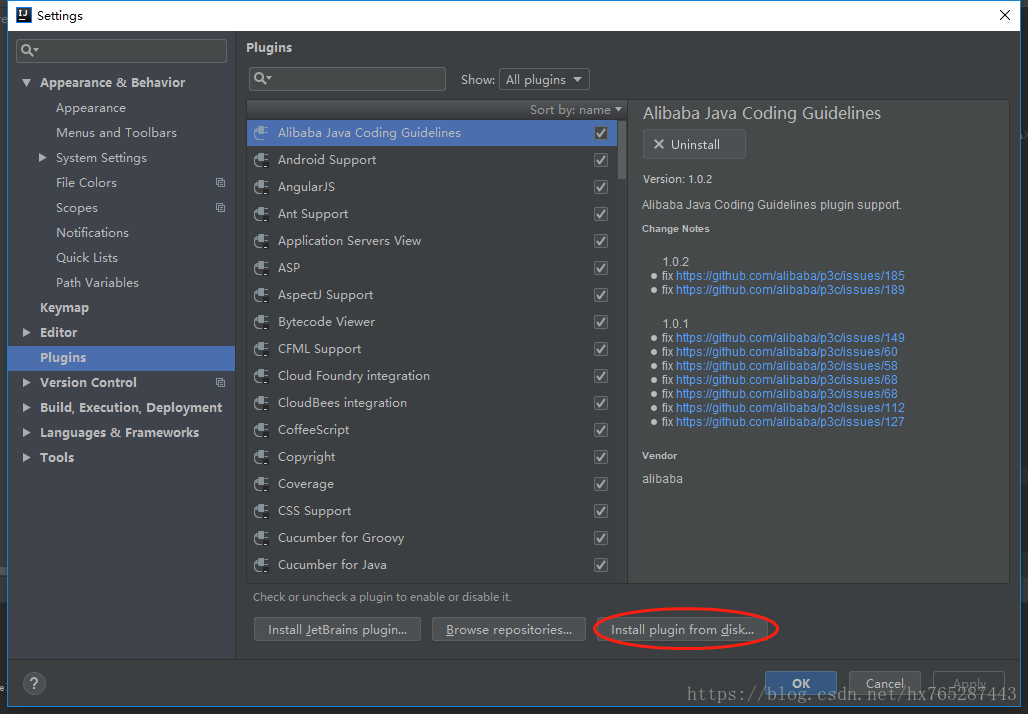Toggle the Coverage plugin checkbox
The height and width of the screenshot is (714, 1028).
coord(601,484)
